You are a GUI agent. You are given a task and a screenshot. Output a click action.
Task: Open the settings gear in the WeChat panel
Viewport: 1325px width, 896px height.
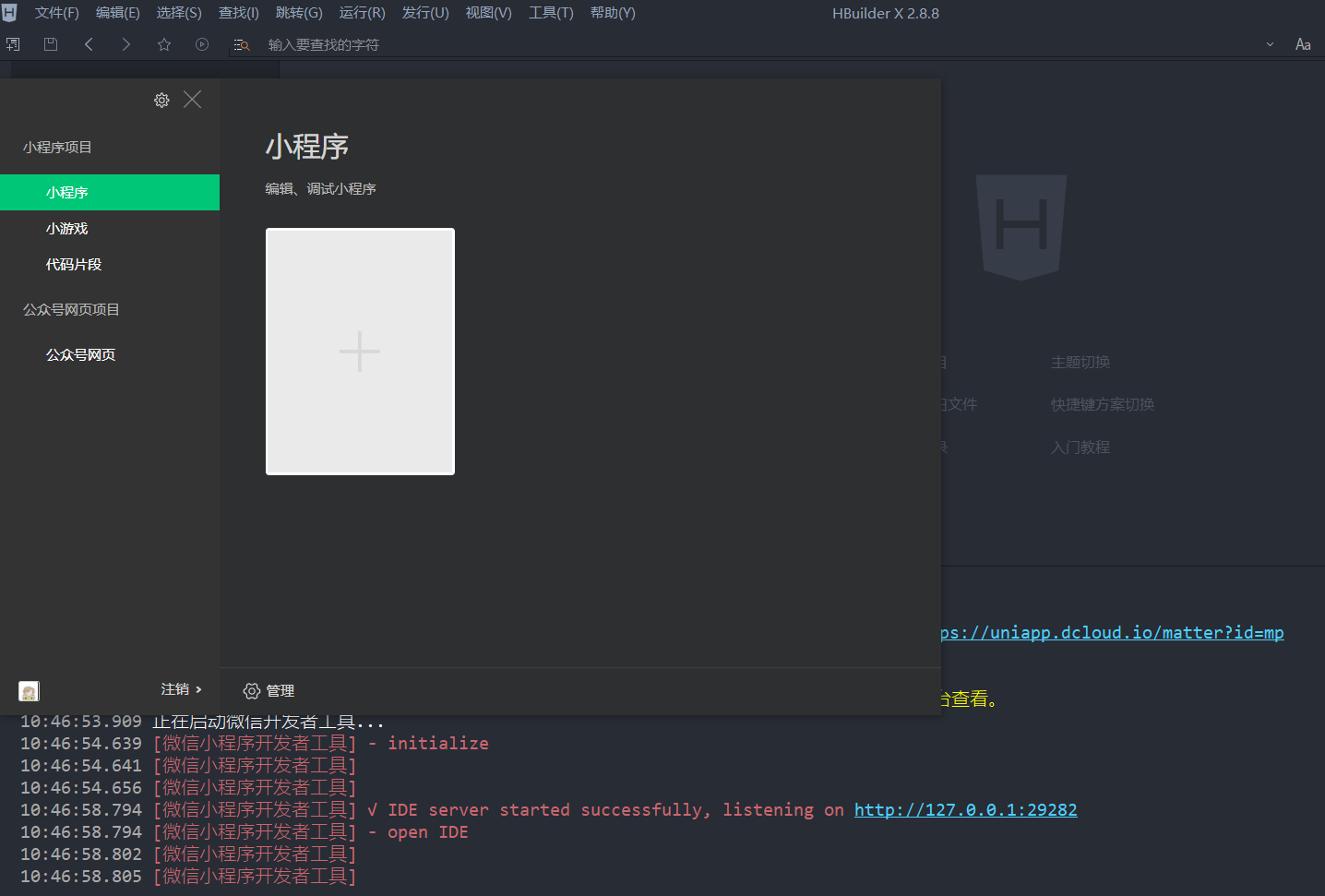click(161, 100)
